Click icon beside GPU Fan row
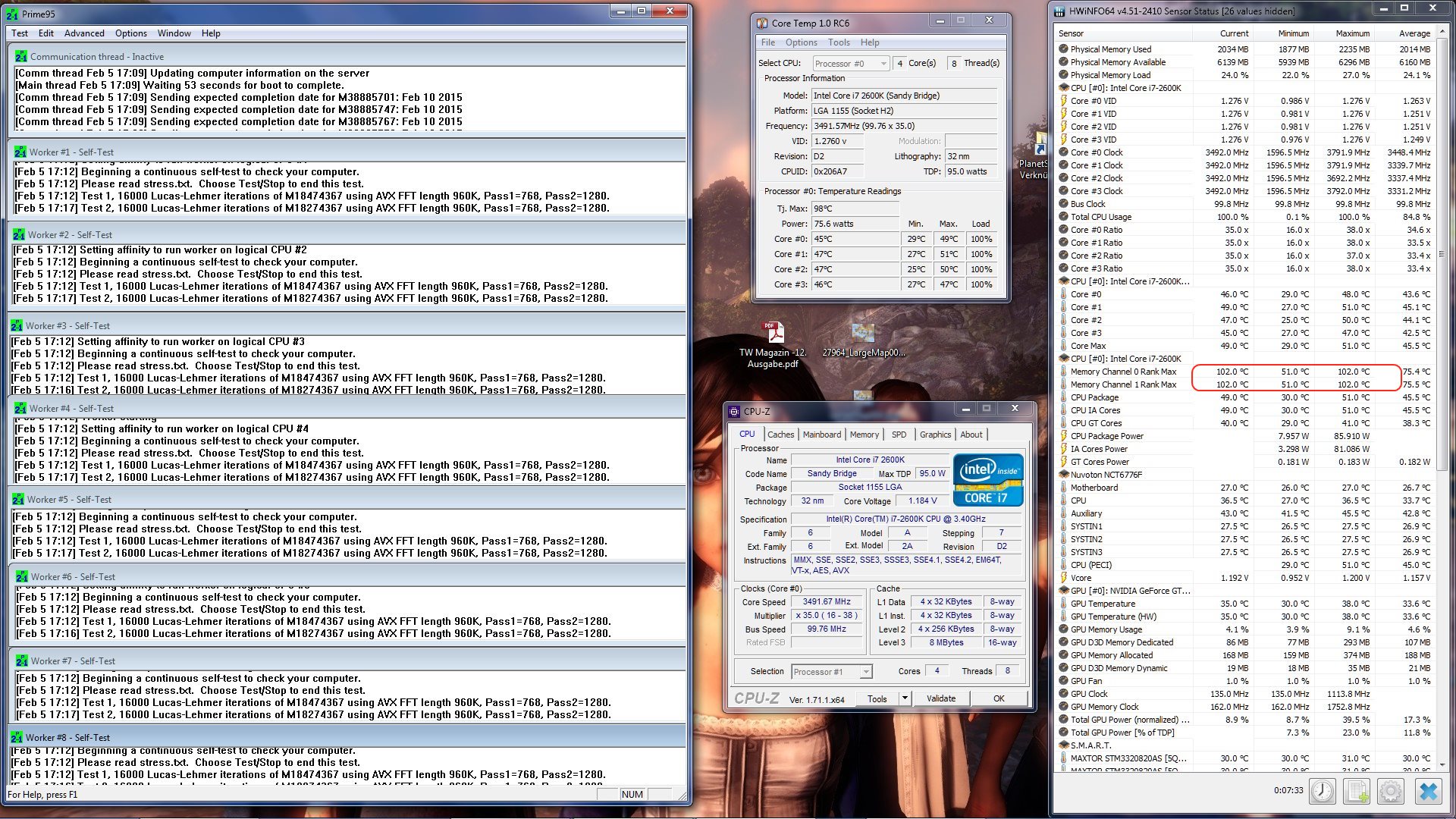 (x=1063, y=681)
